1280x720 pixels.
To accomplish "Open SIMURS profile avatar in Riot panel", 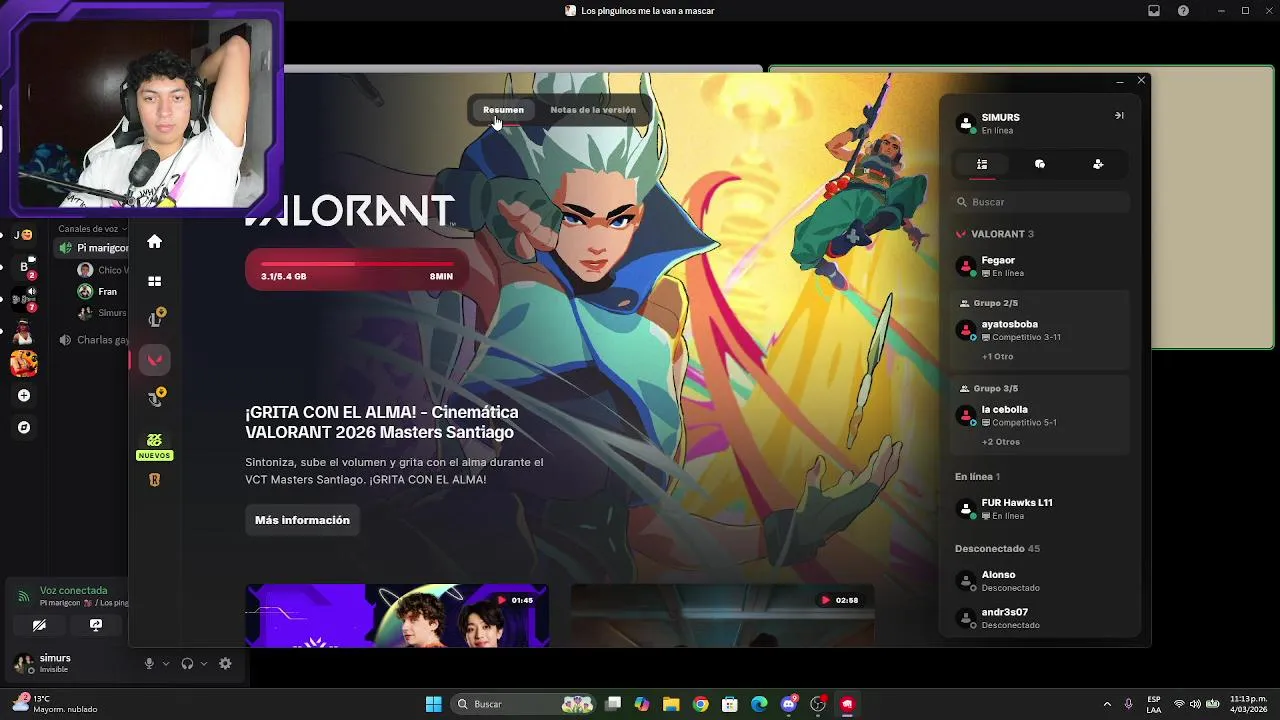I will coord(966,123).
